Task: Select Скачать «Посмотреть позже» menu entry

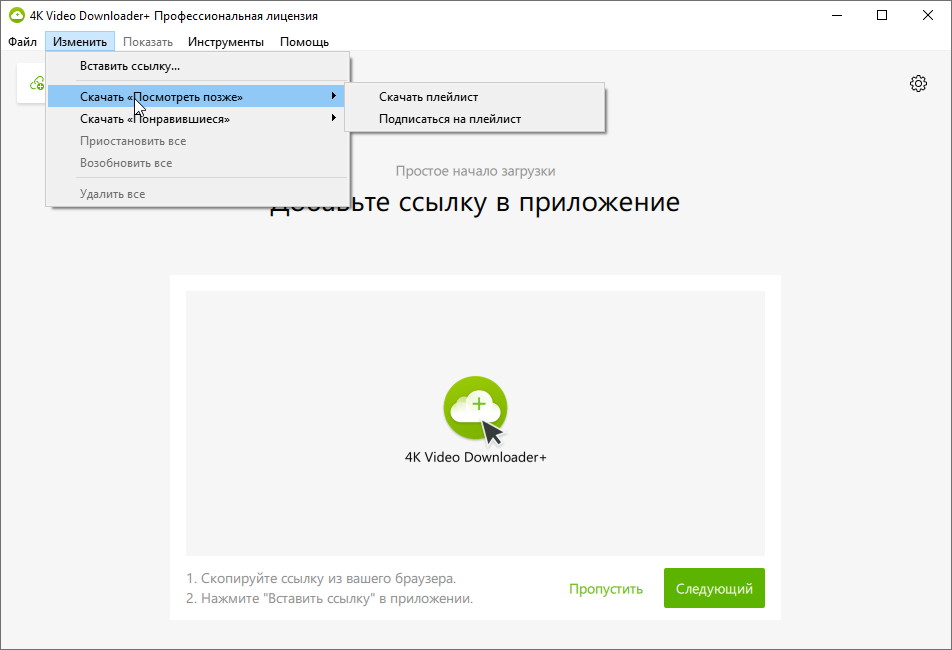Action: [x=196, y=96]
